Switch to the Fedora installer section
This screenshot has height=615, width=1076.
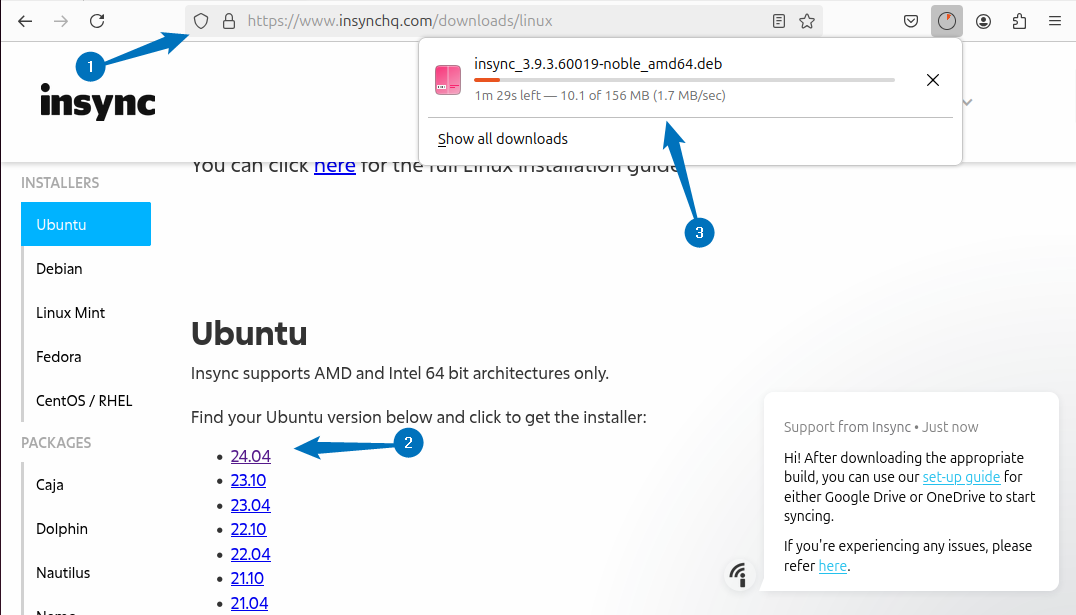pos(58,356)
